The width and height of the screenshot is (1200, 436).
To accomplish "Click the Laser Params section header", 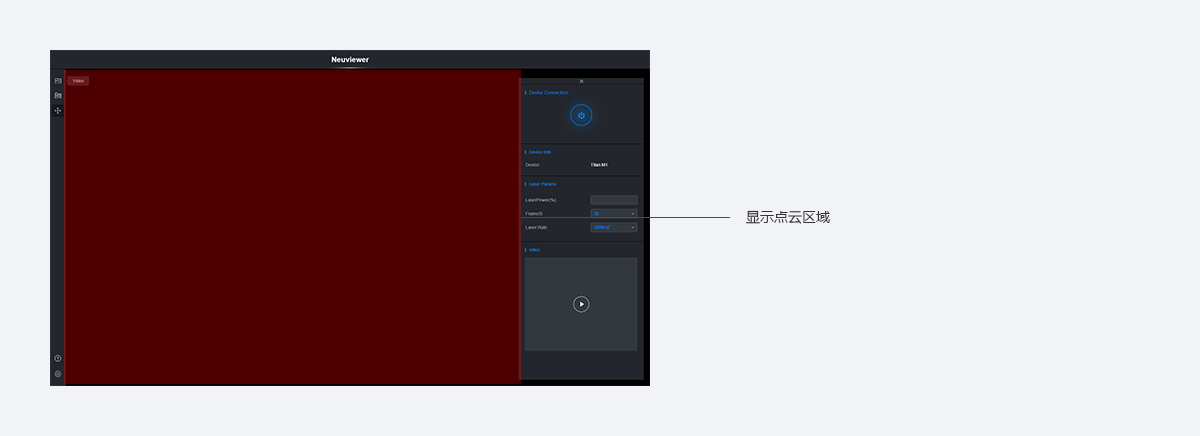I will click(543, 184).
